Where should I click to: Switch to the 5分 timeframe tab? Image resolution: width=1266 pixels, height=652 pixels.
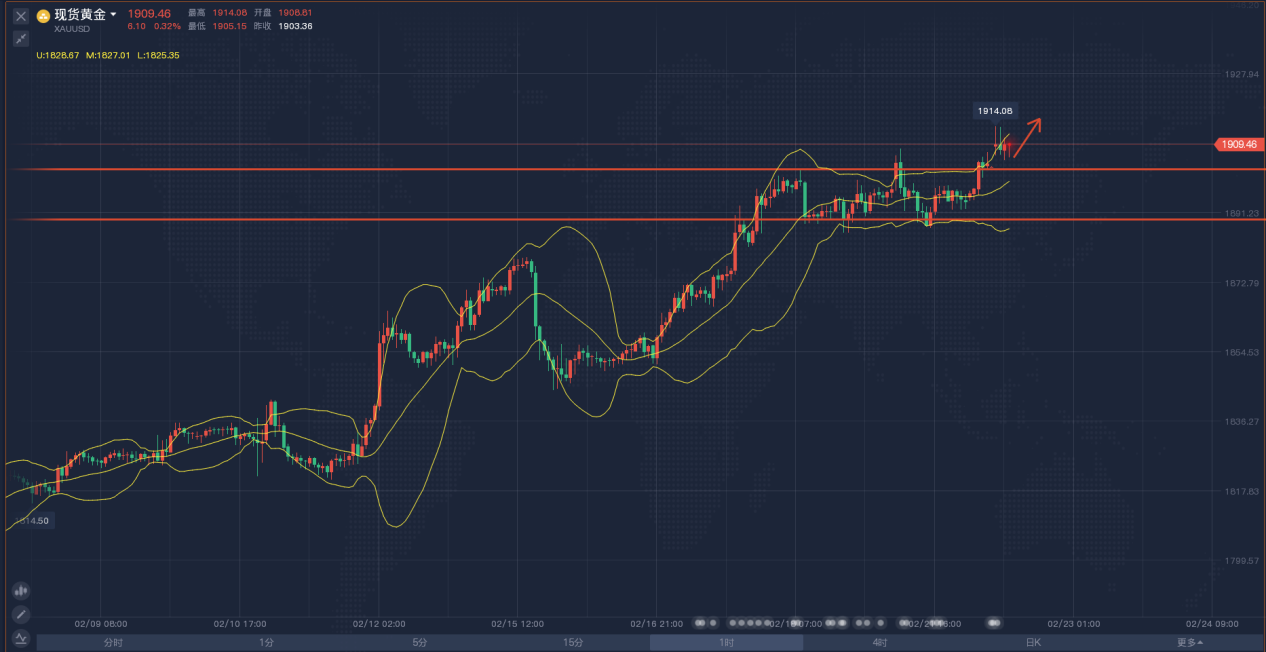420,642
